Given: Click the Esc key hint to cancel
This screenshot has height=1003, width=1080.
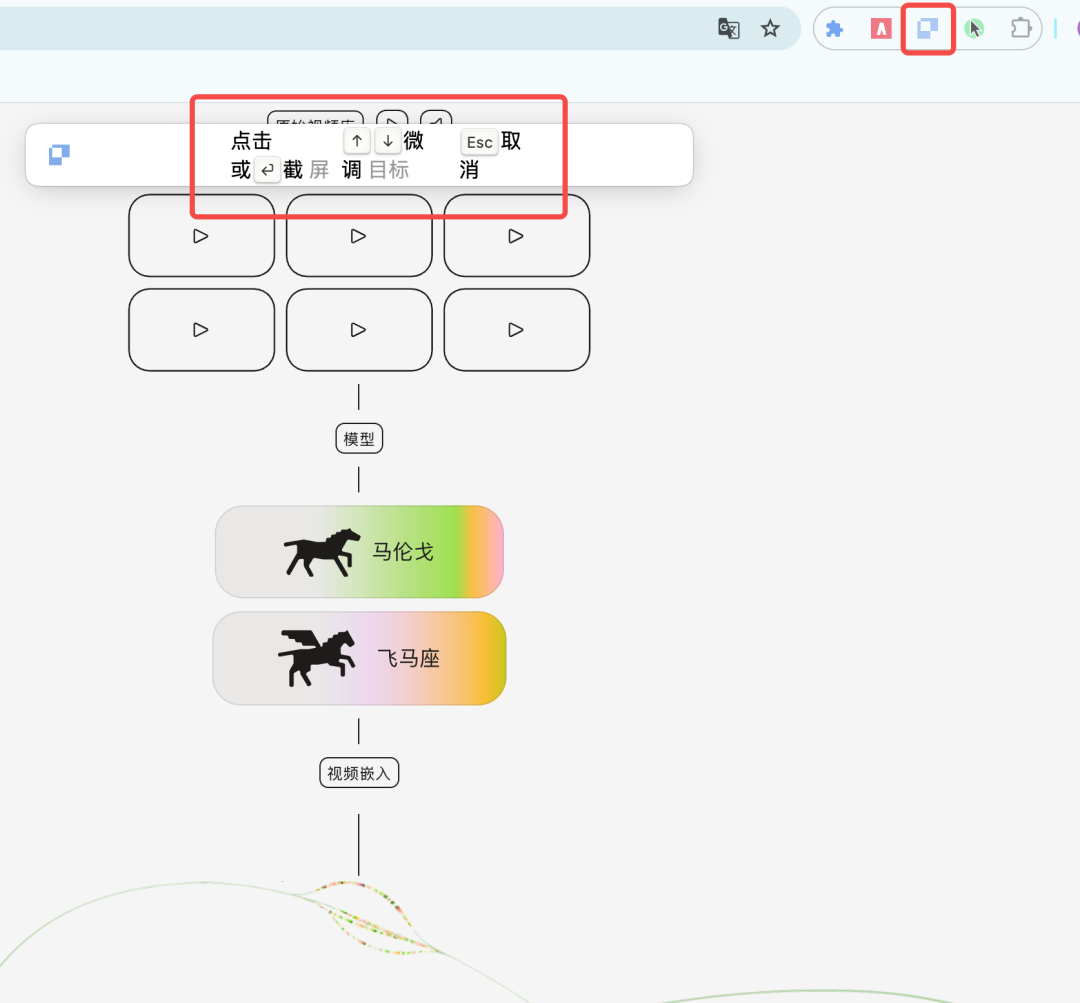Looking at the screenshot, I should pyautogui.click(x=479, y=142).
